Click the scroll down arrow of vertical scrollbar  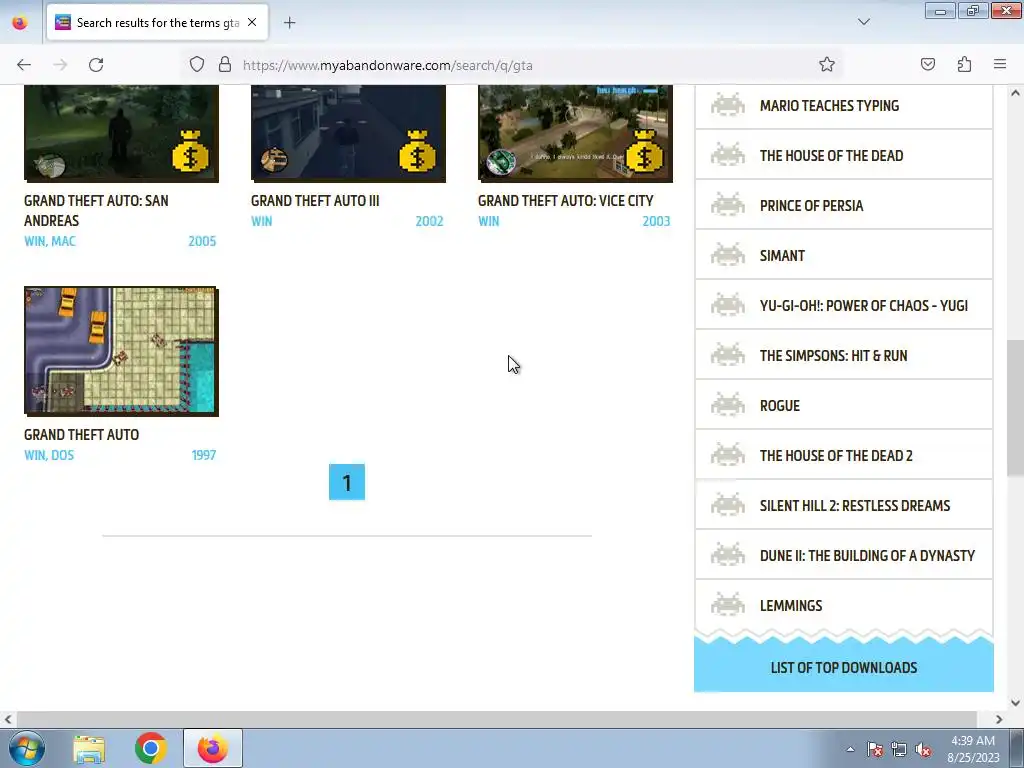1015,703
